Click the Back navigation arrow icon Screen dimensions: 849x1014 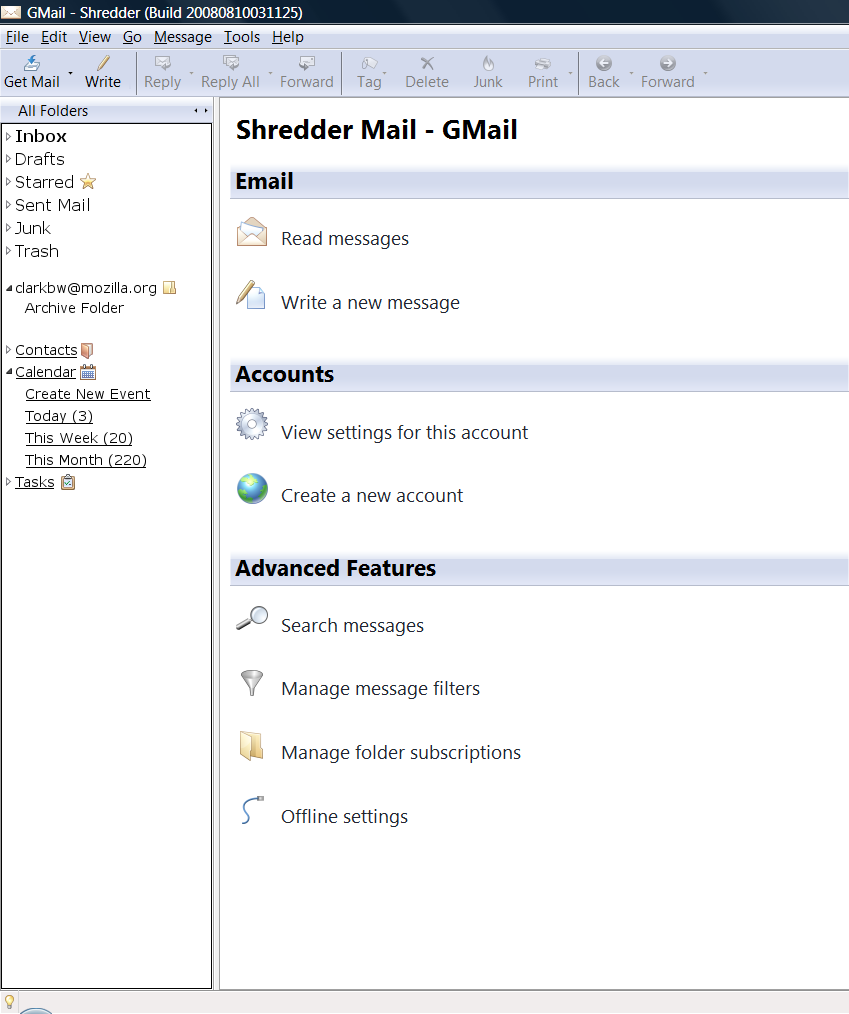[x=603, y=63]
